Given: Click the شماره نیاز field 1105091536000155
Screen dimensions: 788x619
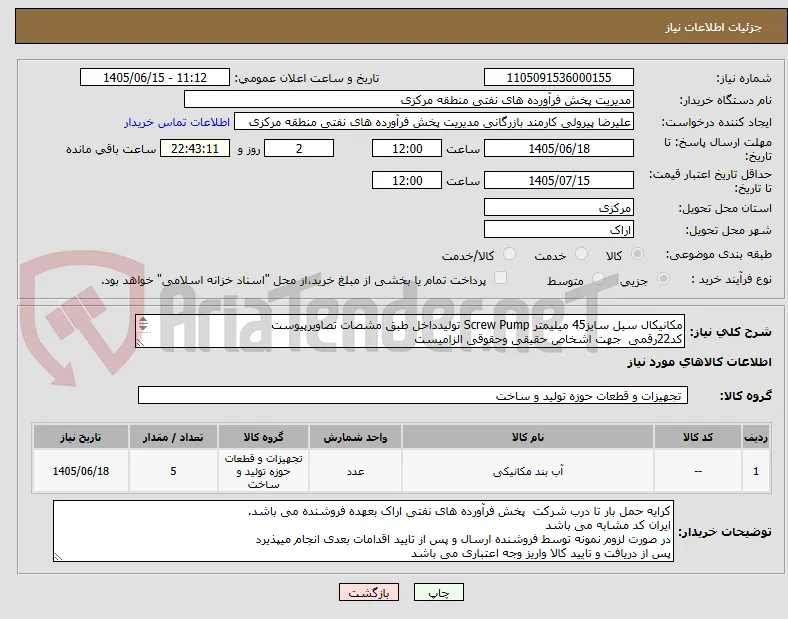Looking at the screenshot, I should click(559, 77).
